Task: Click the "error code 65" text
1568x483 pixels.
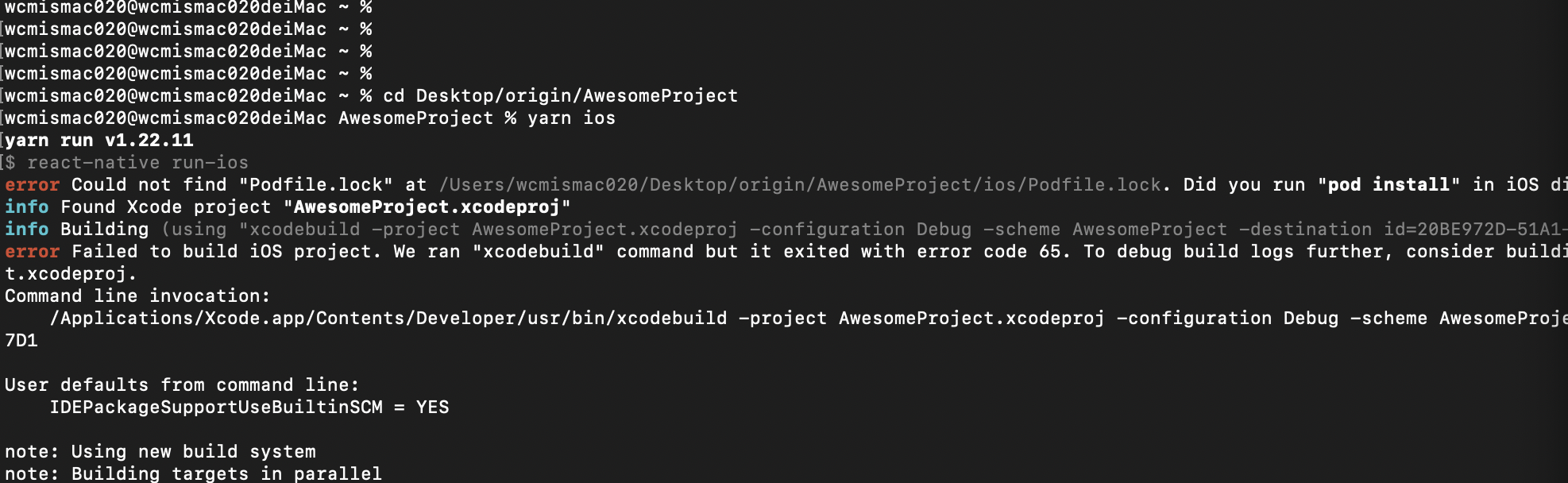Action: coord(994,252)
